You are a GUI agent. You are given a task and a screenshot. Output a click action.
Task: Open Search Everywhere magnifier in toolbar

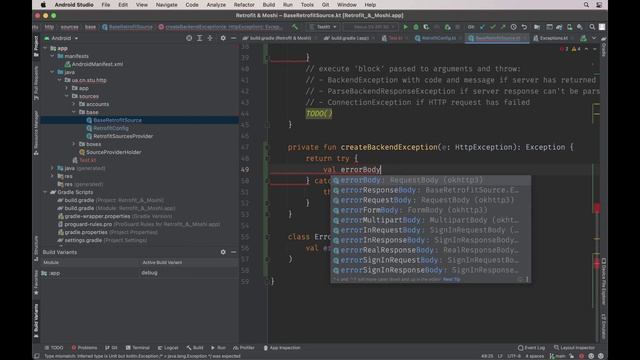592,27
